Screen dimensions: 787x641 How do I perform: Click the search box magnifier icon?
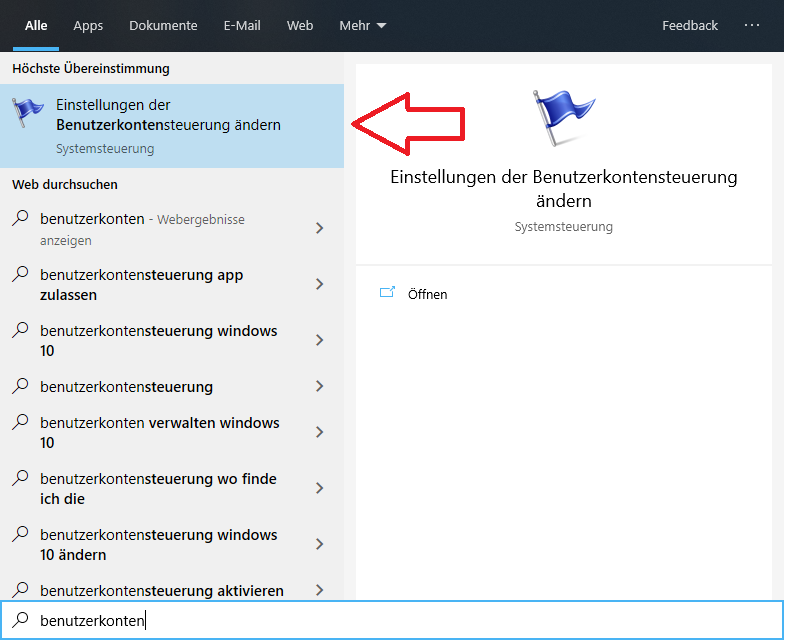(x=20, y=620)
